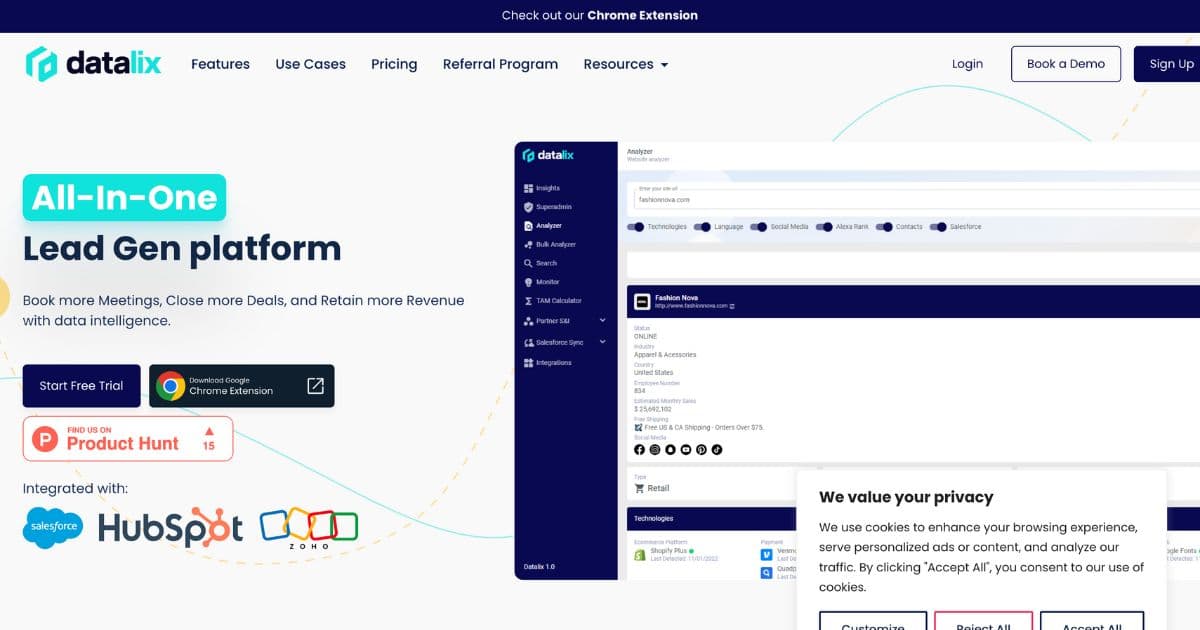Click the Find Us on Product Hunt badge
Image resolution: width=1200 pixels, height=630 pixels.
[x=128, y=438]
